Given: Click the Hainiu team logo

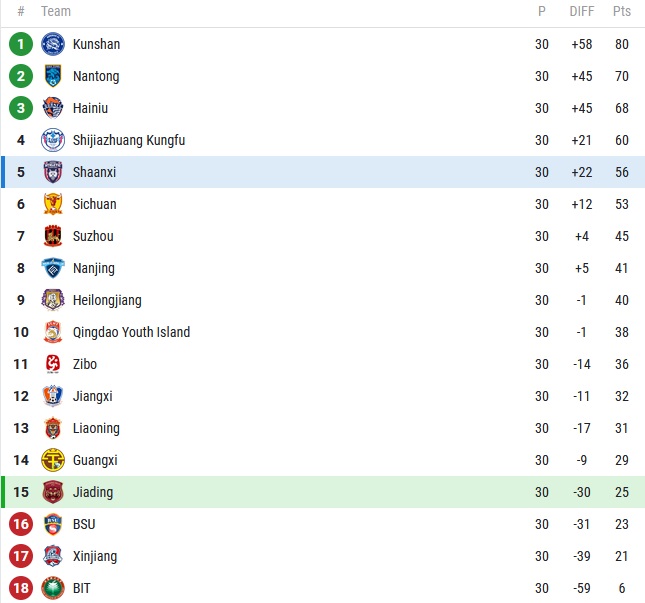Looking at the screenshot, I should [x=53, y=108].
